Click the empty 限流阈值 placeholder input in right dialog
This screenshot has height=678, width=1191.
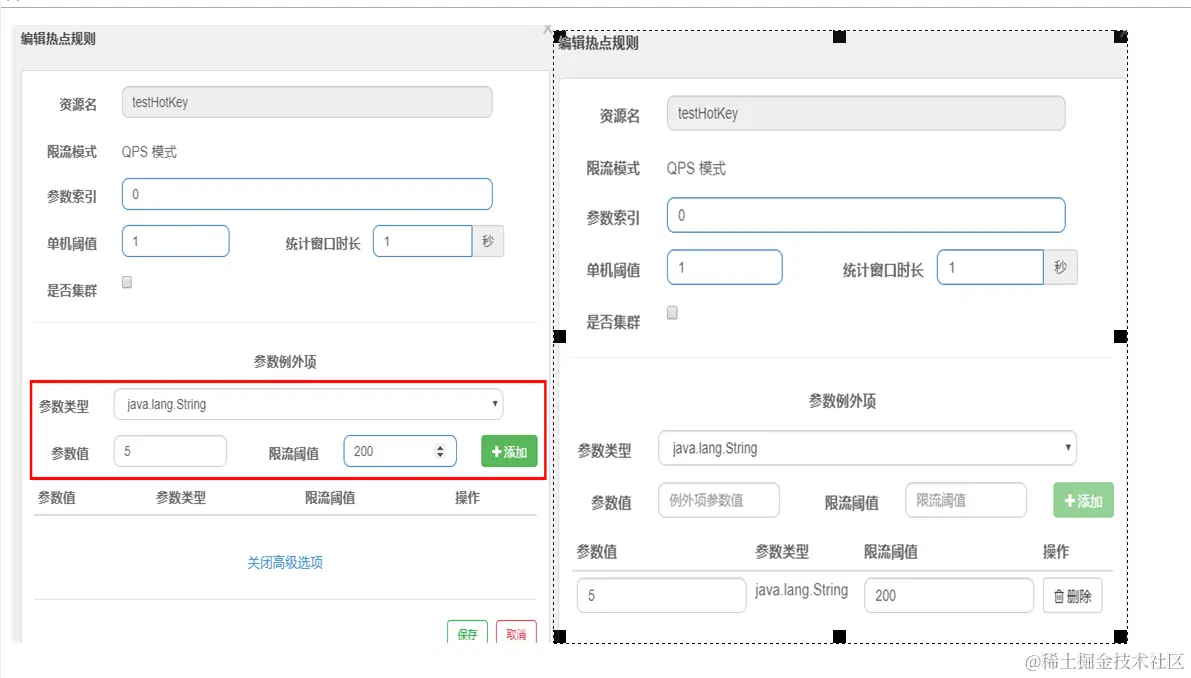point(965,500)
